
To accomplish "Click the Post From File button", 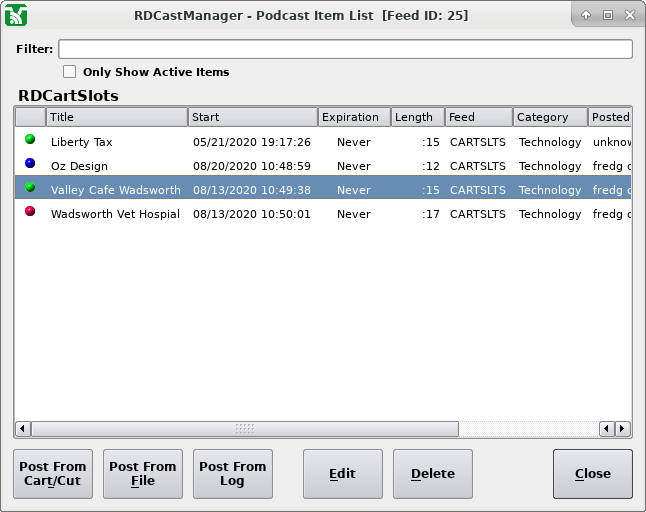I will tap(143, 474).
